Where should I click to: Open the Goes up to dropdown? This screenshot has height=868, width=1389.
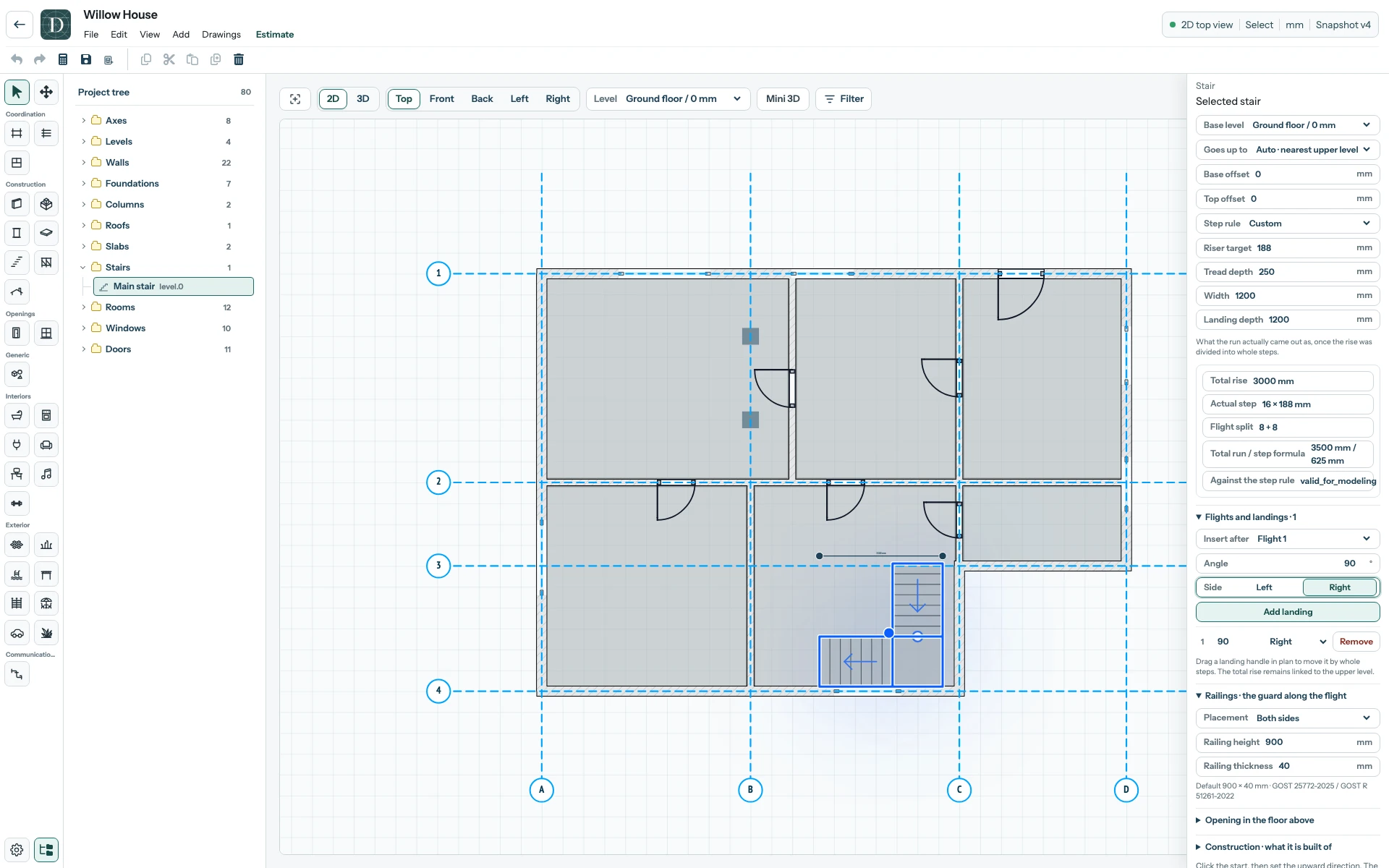tap(1288, 150)
